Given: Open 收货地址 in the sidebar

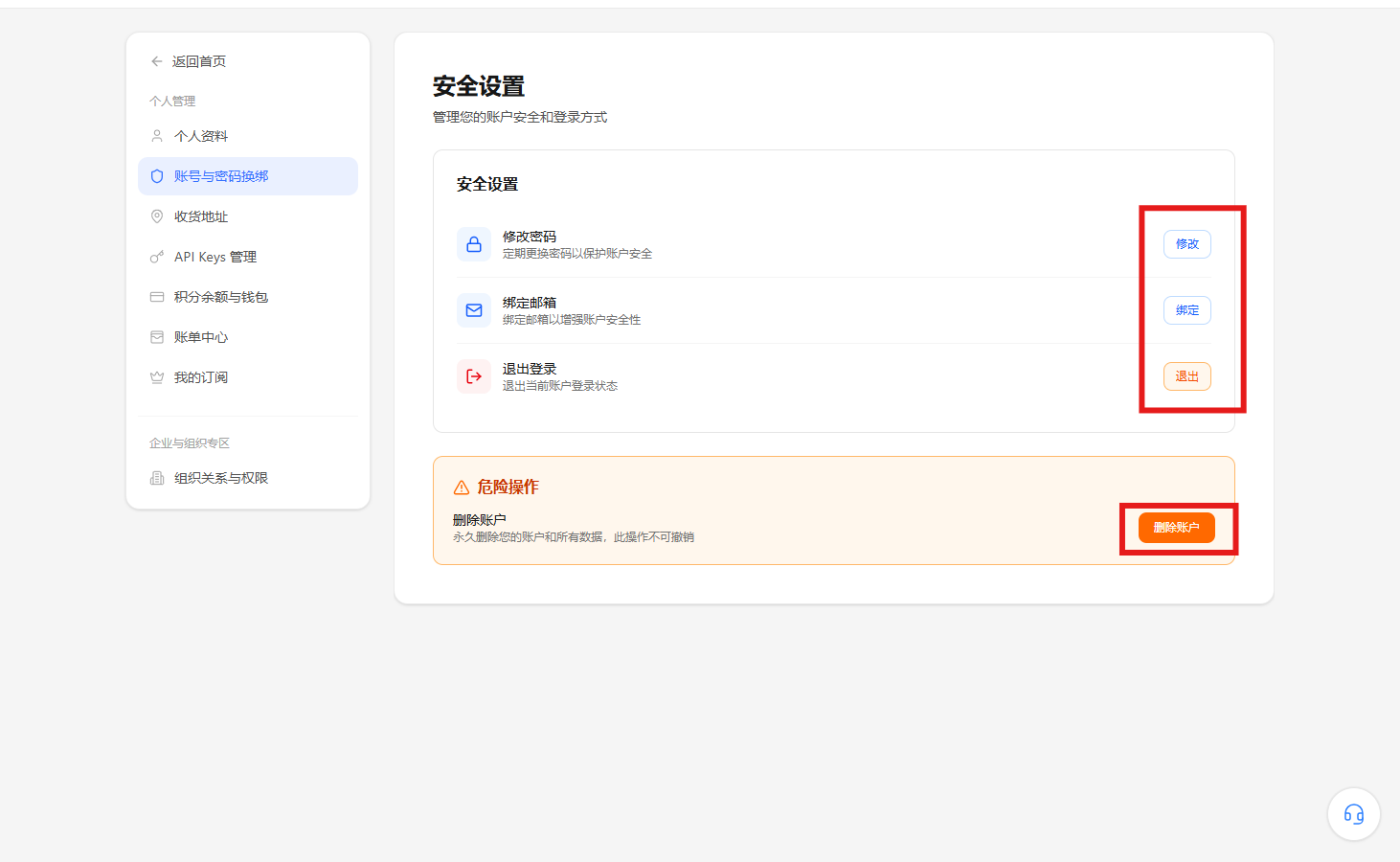Looking at the screenshot, I should (248, 216).
